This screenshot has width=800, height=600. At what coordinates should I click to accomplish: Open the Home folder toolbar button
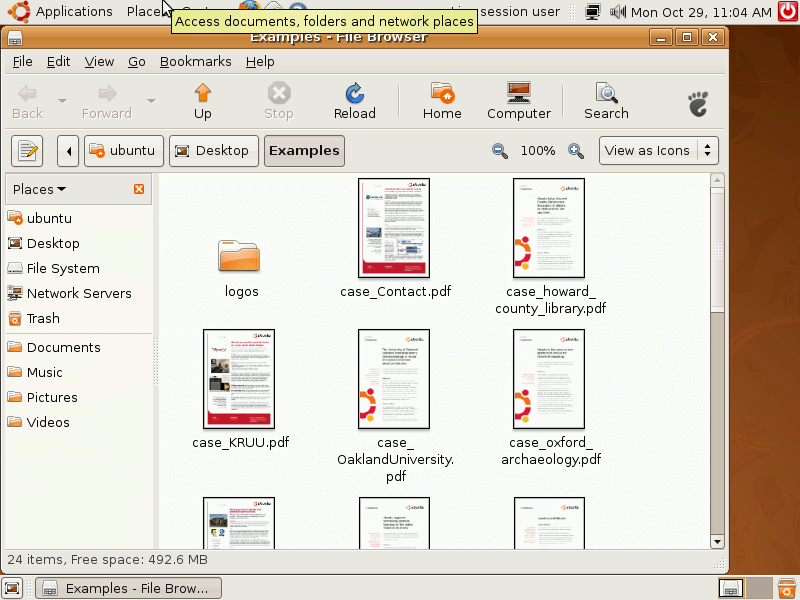point(442,102)
